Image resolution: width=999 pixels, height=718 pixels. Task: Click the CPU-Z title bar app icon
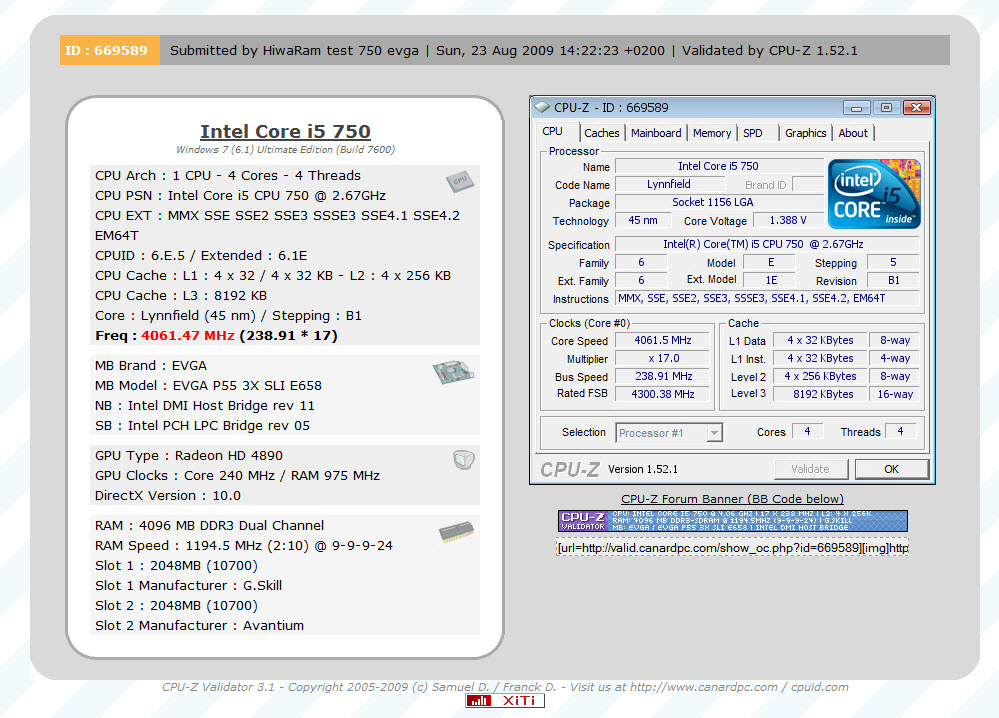pos(542,107)
